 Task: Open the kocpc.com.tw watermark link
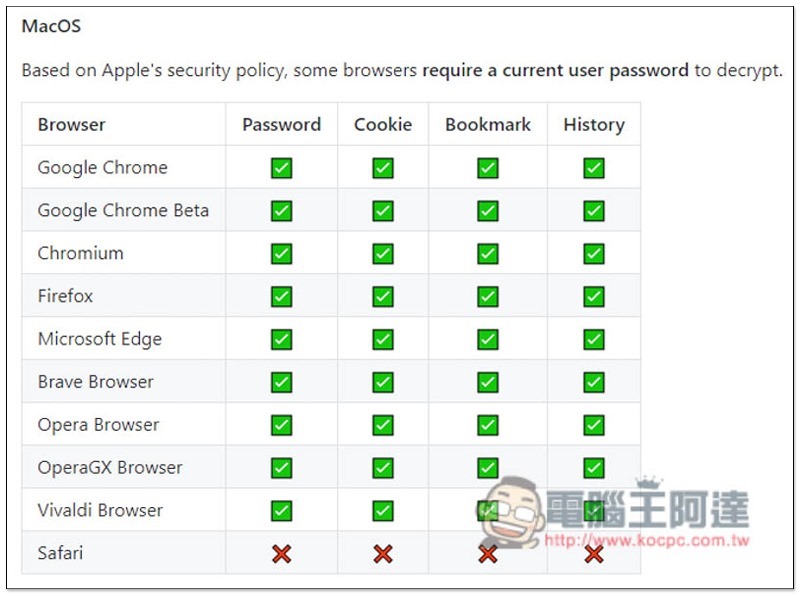point(647,540)
